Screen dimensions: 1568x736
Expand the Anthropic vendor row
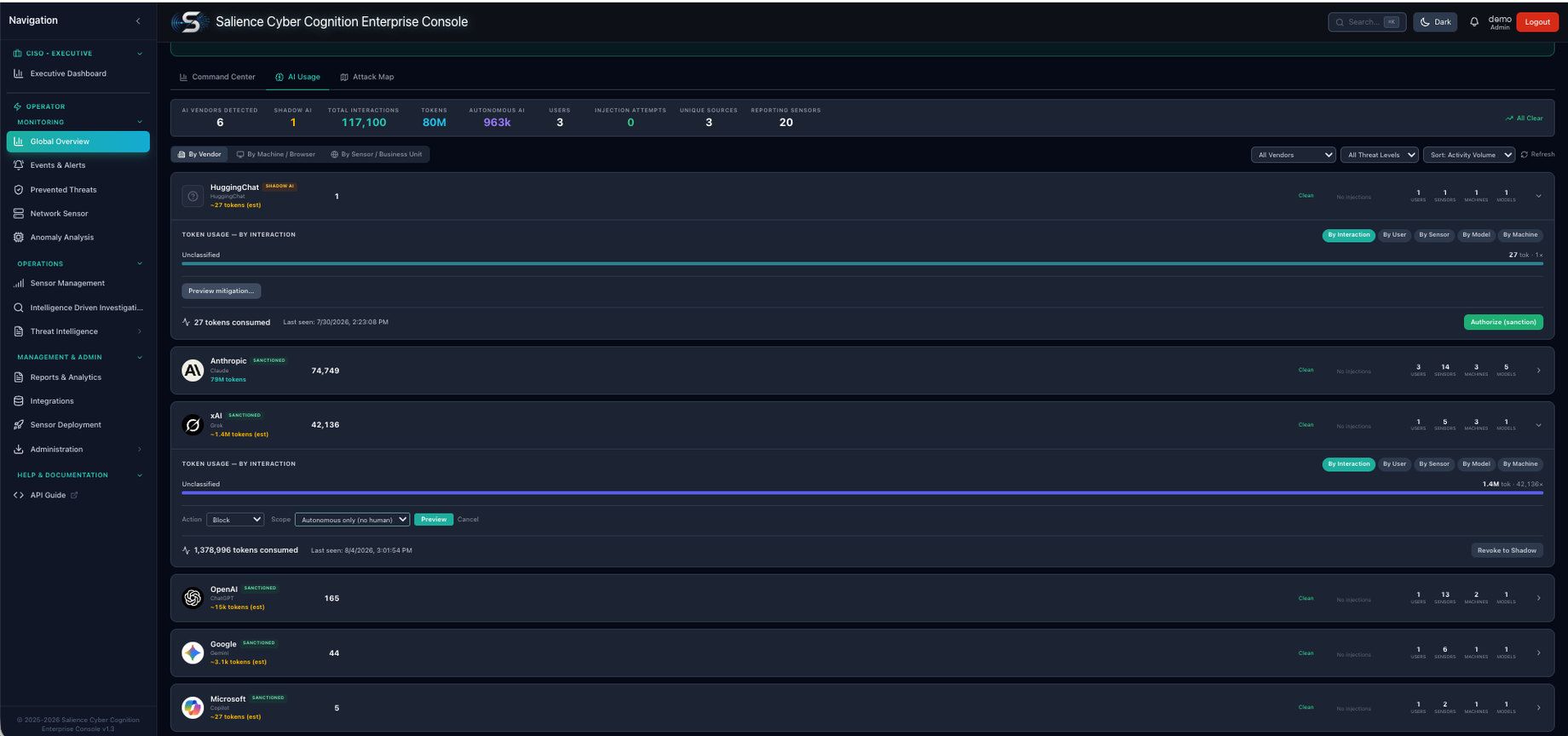(1538, 371)
